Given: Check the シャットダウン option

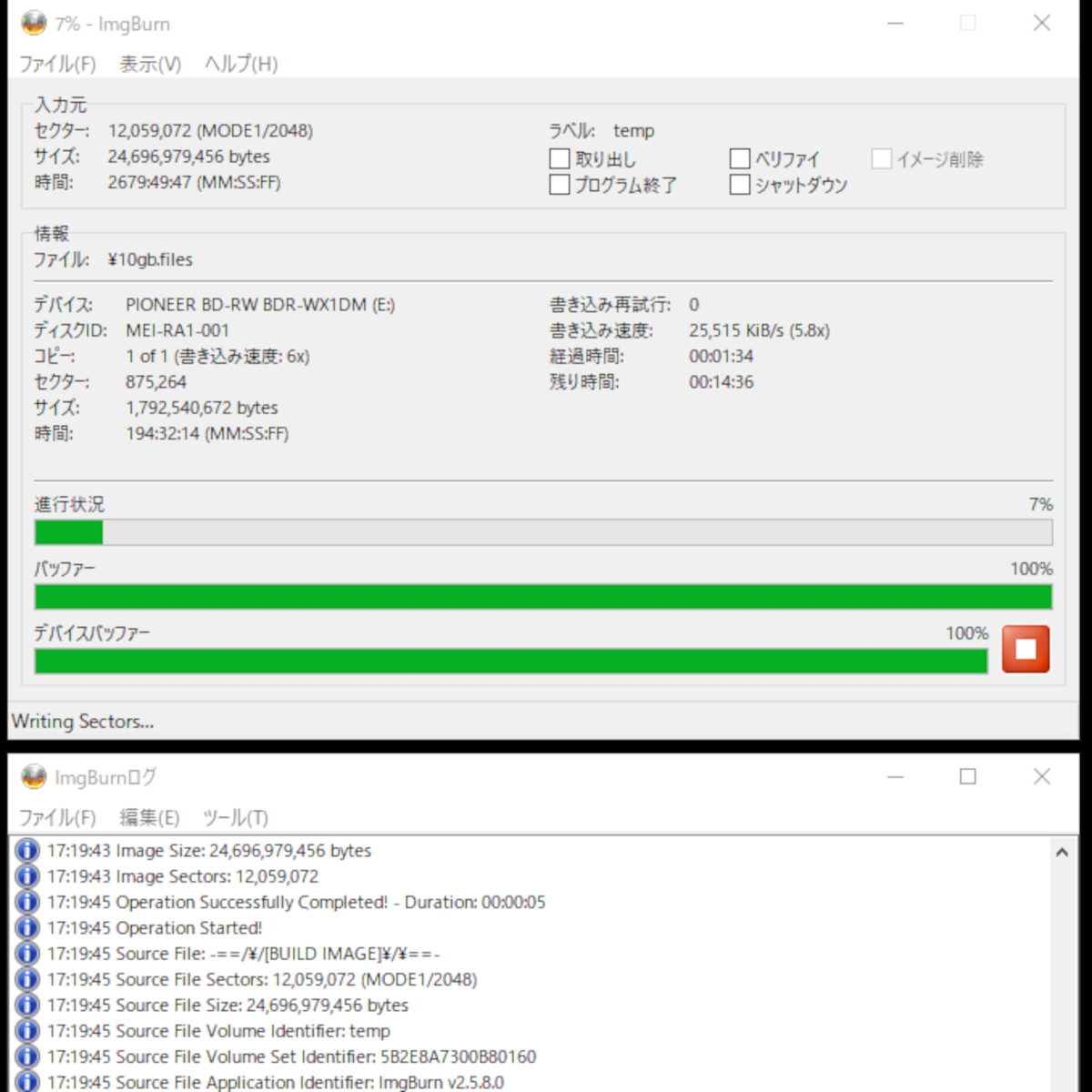Looking at the screenshot, I should click(x=740, y=185).
